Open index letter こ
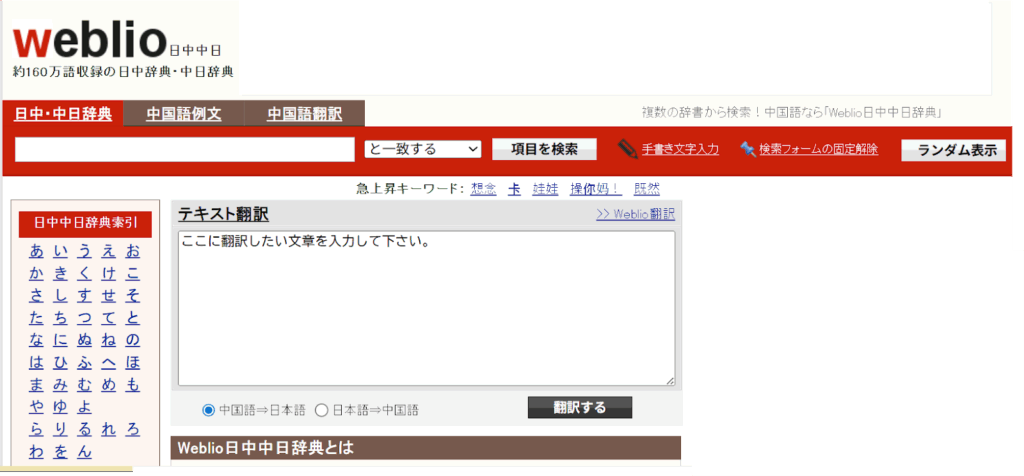The width and height of the screenshot is (1024, 476). [x=133, y=274]
